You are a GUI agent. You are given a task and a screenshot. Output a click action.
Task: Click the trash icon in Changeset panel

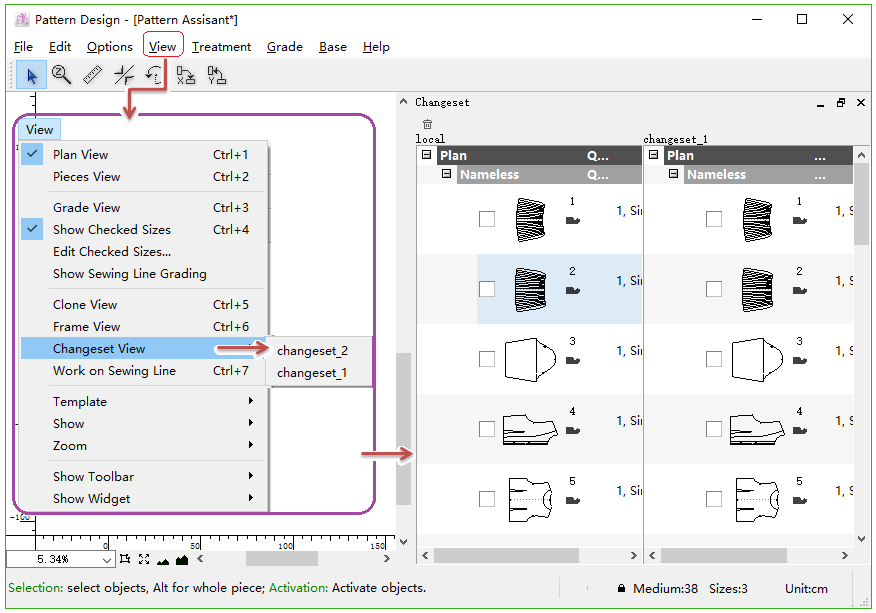(x=428, y=124)
